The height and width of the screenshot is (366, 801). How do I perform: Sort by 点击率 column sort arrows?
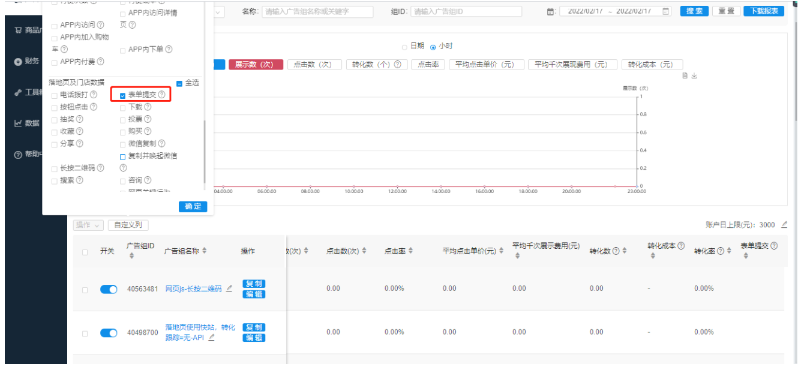click(410, 251)
